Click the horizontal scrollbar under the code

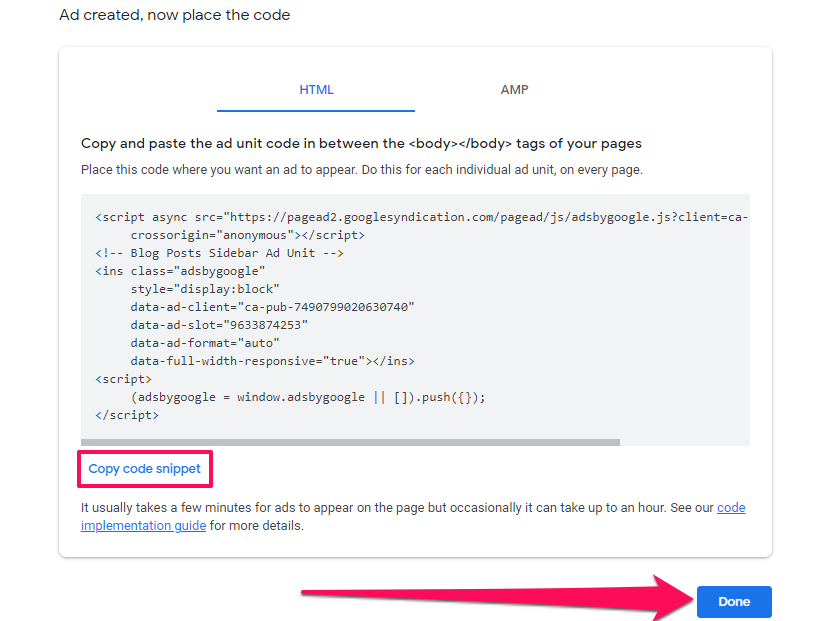(x=350, y=443)
